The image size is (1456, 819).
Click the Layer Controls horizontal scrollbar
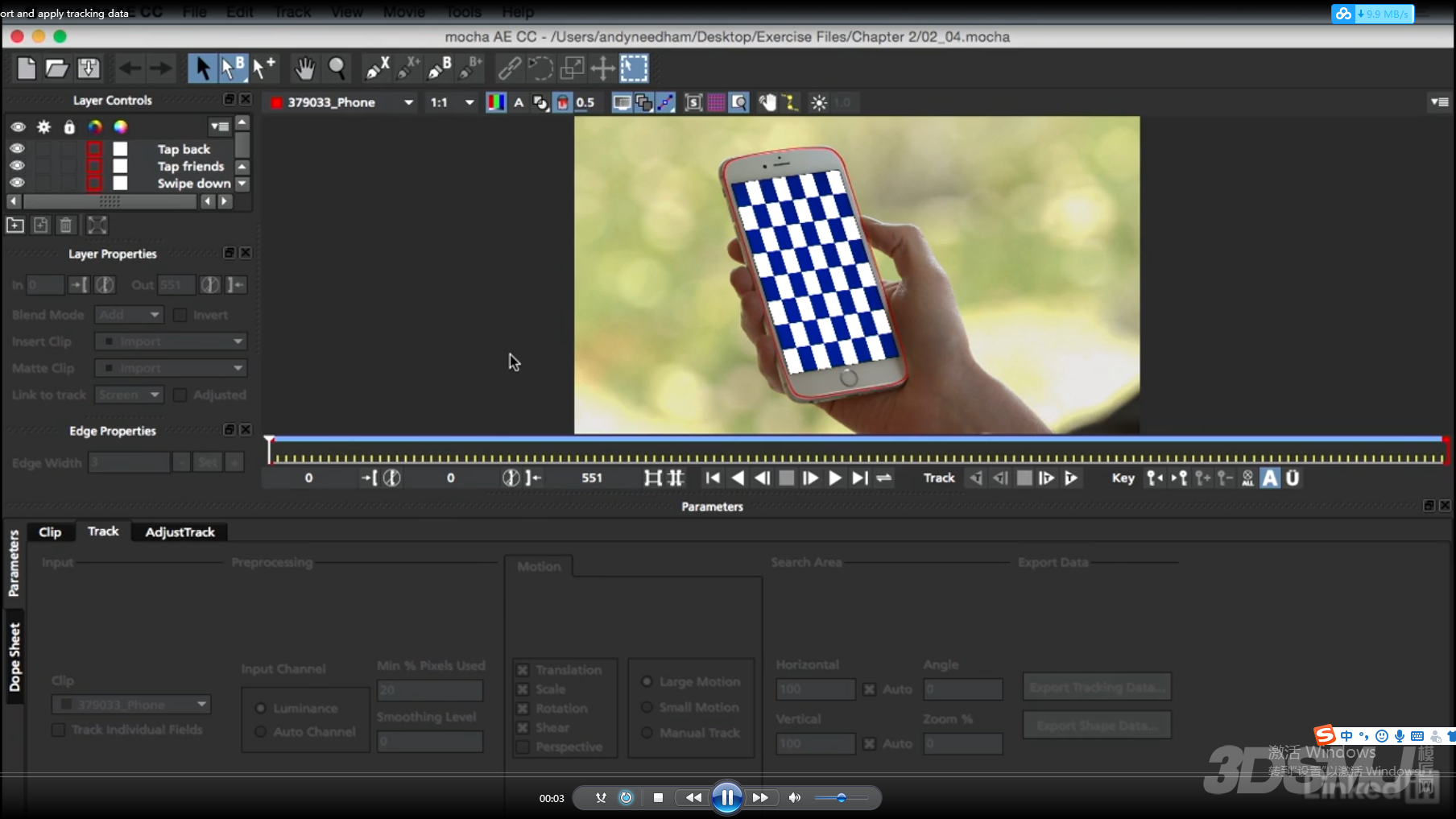pyautogui.click(x=110, y=201)
